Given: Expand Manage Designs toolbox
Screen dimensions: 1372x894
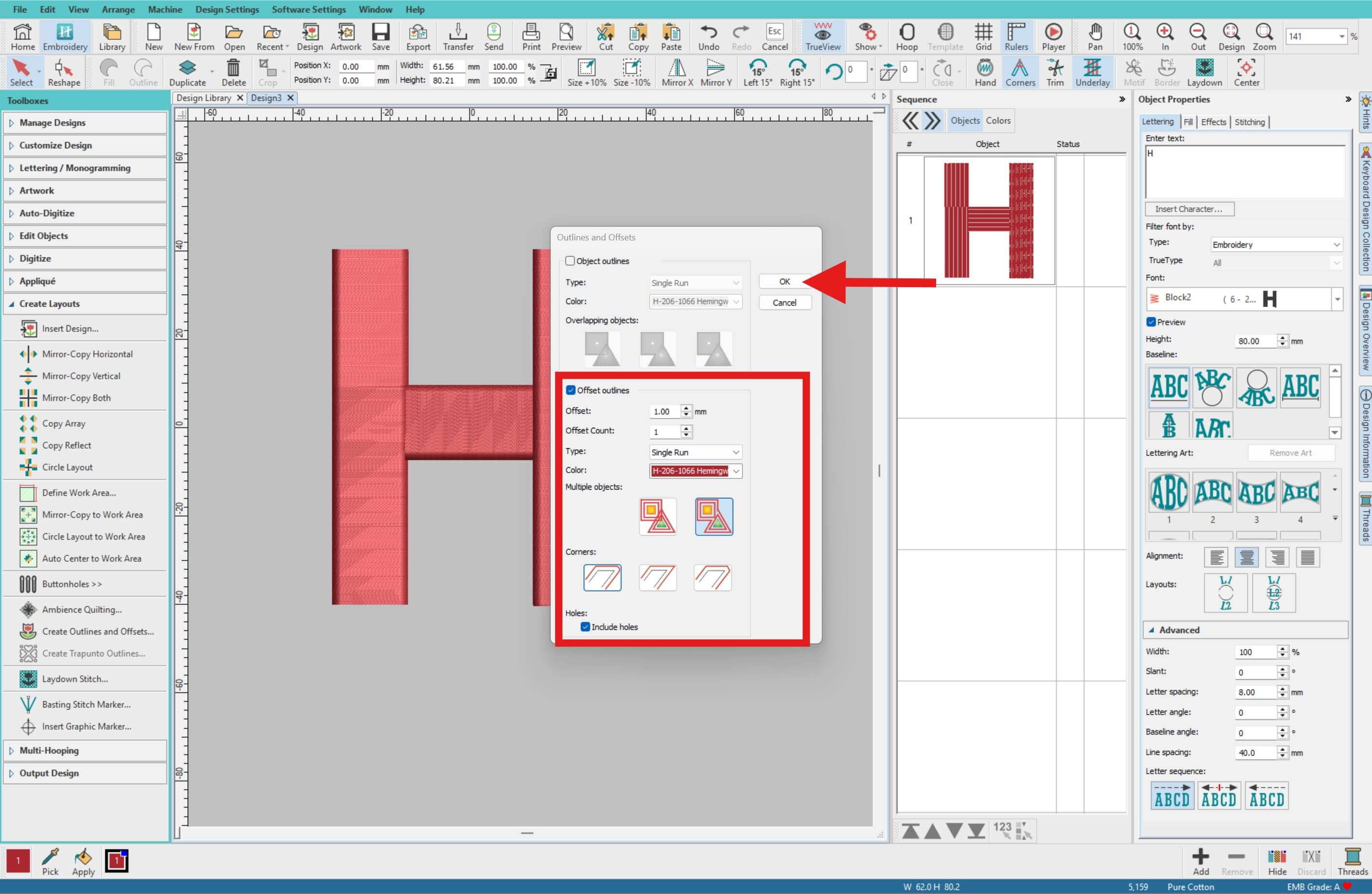Looking at the screenshot, I should point(85,122).
